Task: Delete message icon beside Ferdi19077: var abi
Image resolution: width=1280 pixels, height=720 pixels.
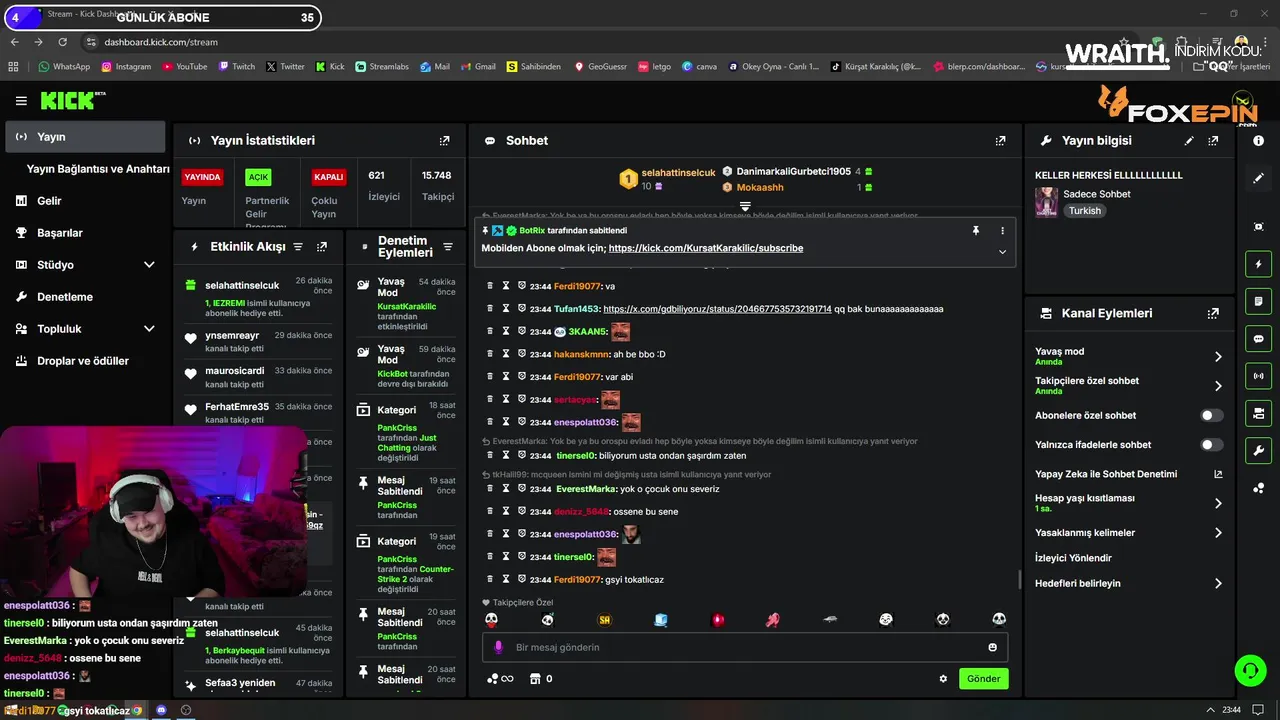Action: click(x=490, y=377)
